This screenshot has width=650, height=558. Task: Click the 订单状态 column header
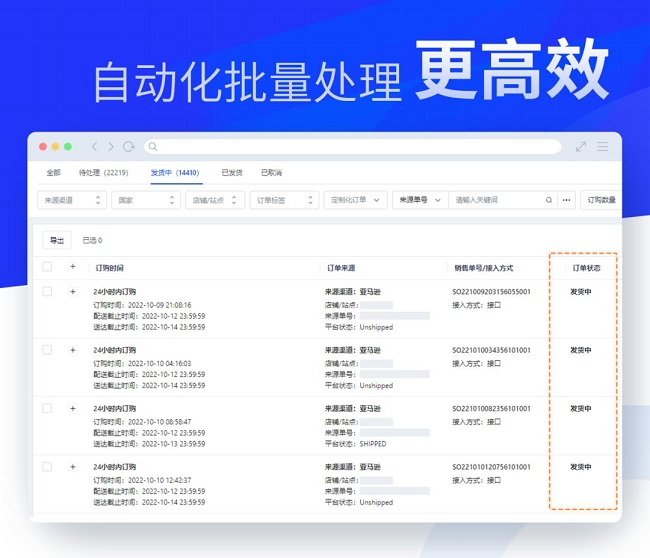tap(587, 268)
